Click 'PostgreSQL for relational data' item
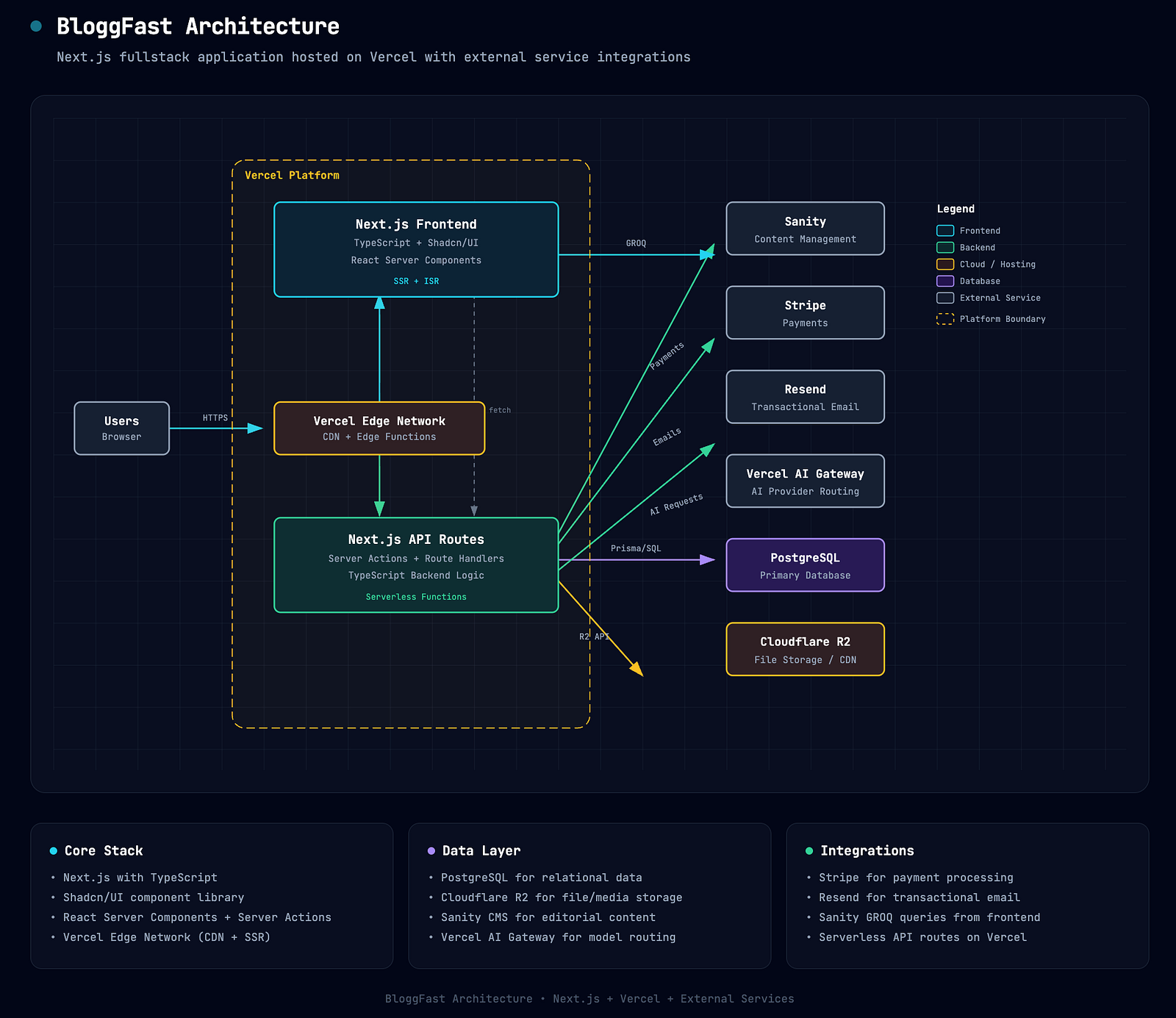Viewport: 1176px width, 1018px height. (542, 878)
